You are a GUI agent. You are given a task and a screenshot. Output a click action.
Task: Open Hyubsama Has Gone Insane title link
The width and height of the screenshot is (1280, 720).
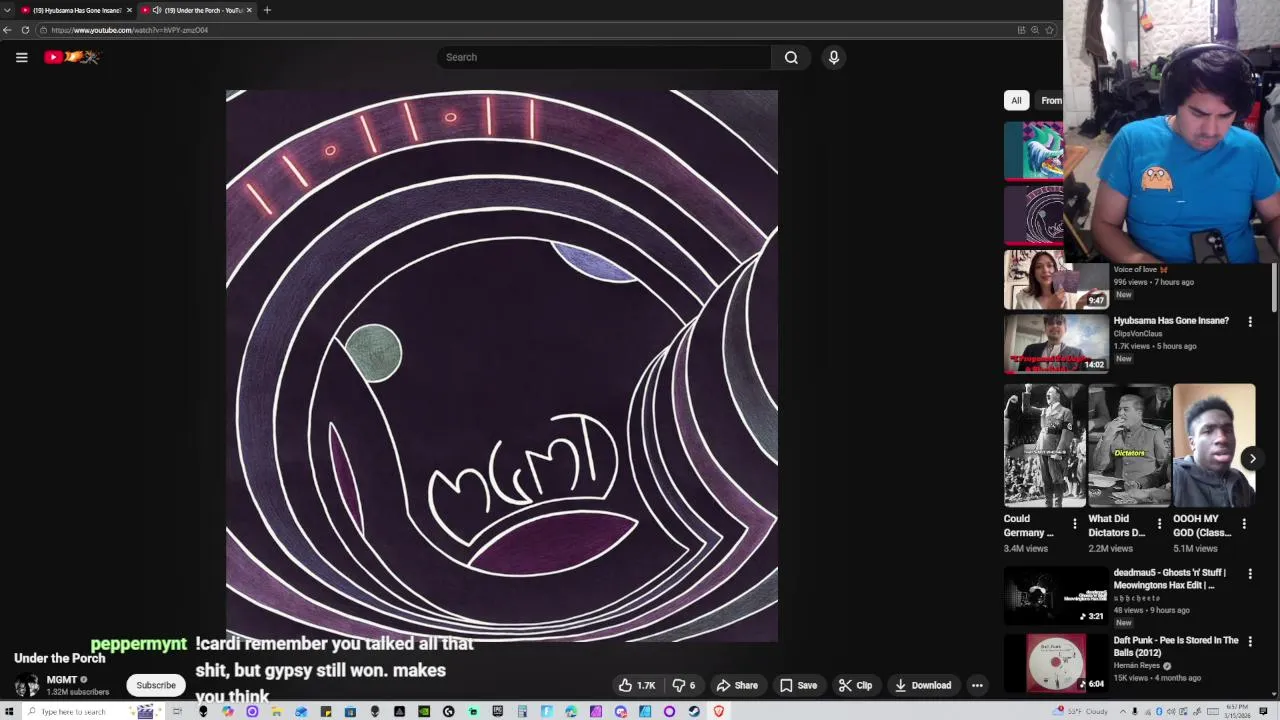coord(1171,321)
